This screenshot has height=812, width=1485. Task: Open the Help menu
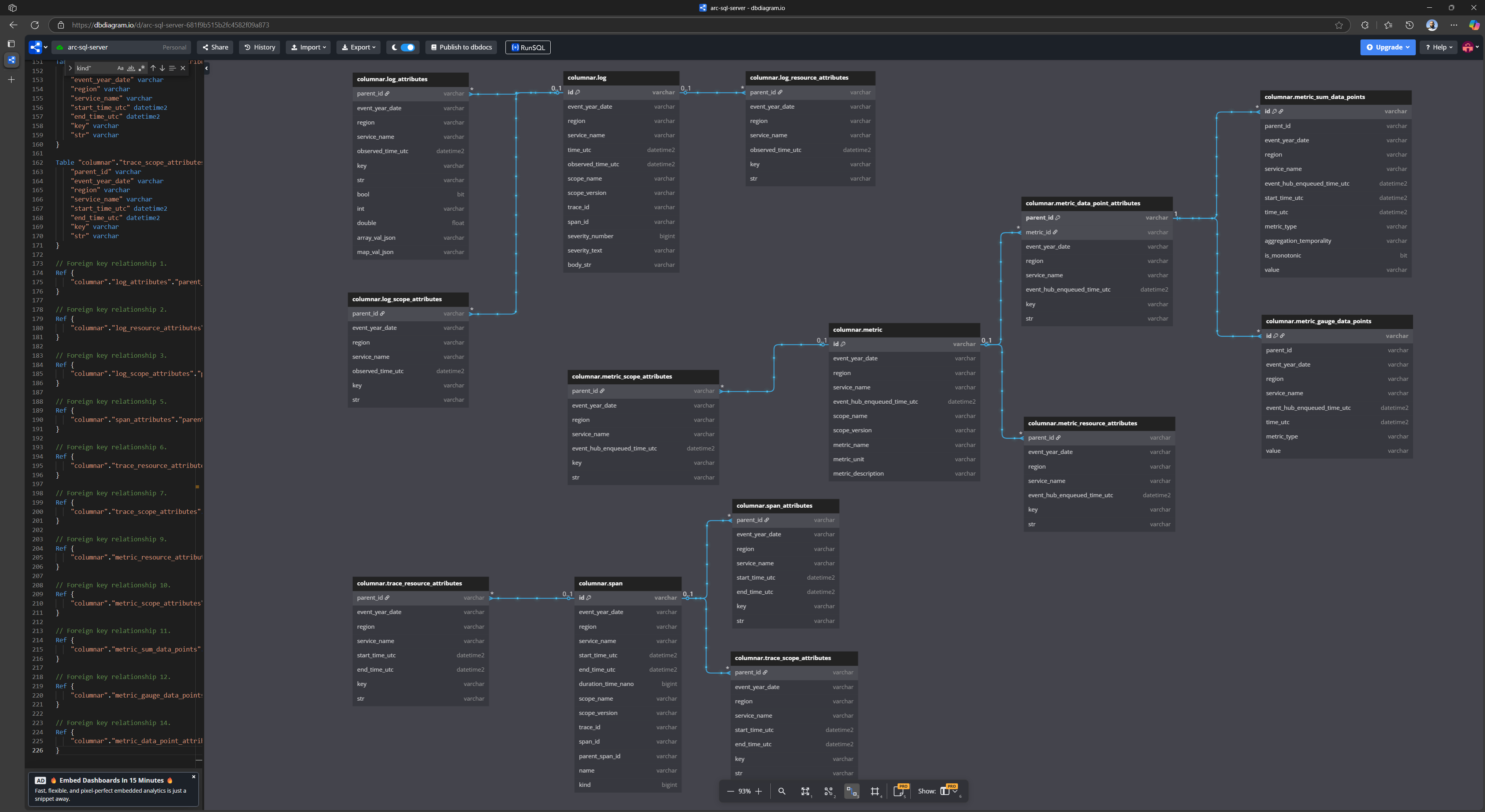(x=1439, y=47)
